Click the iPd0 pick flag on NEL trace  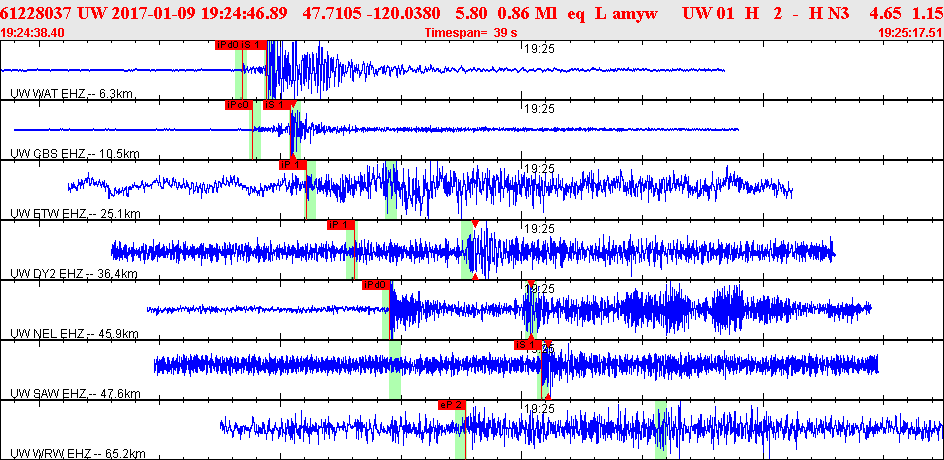pyautogui.click(x=375, y=285)
